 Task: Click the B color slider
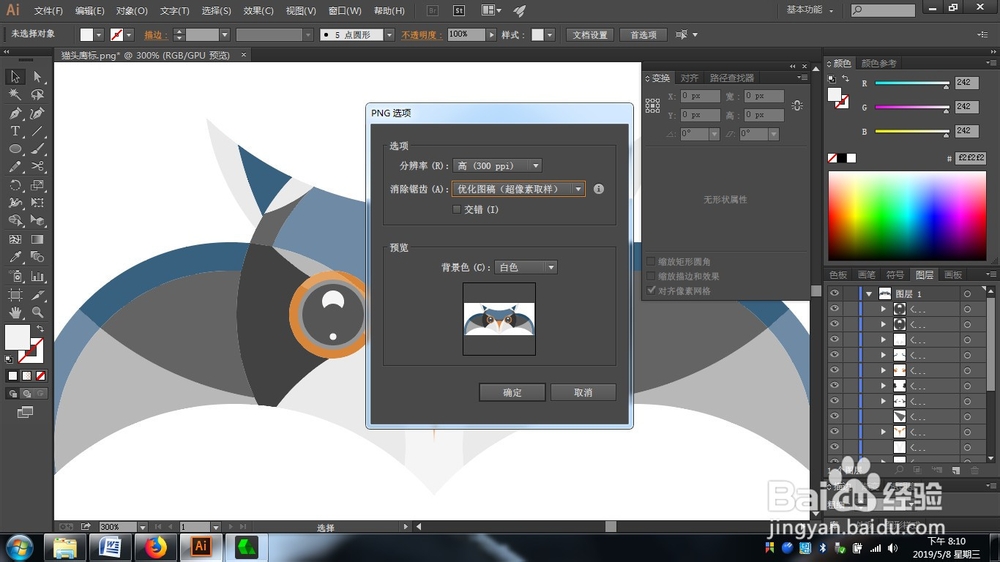[x=911, y=131]
